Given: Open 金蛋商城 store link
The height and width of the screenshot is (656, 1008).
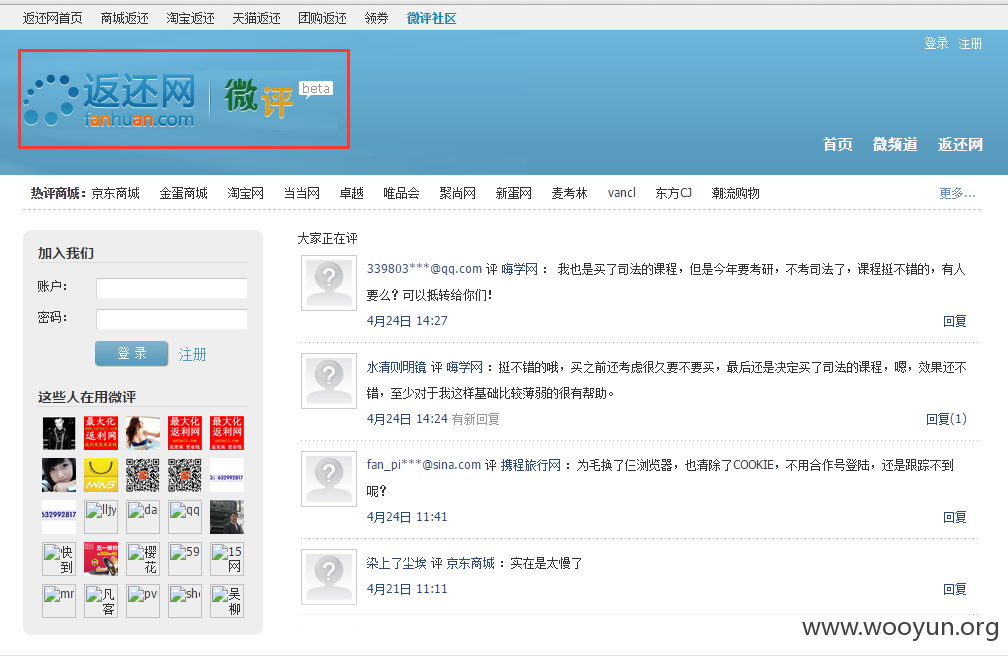Looking at the screenshot, I should click(x=183, y=193).
